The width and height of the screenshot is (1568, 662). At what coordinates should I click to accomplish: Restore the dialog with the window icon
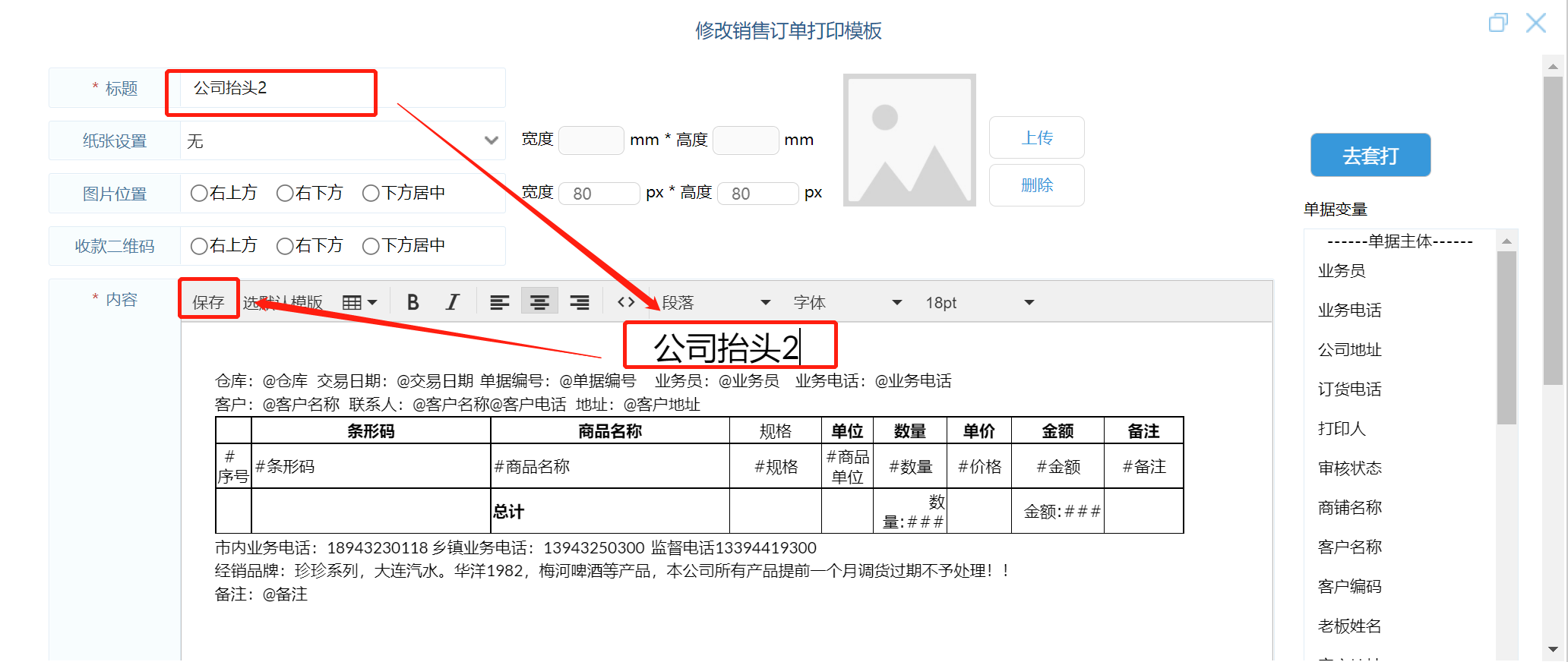pos(1498,23)
